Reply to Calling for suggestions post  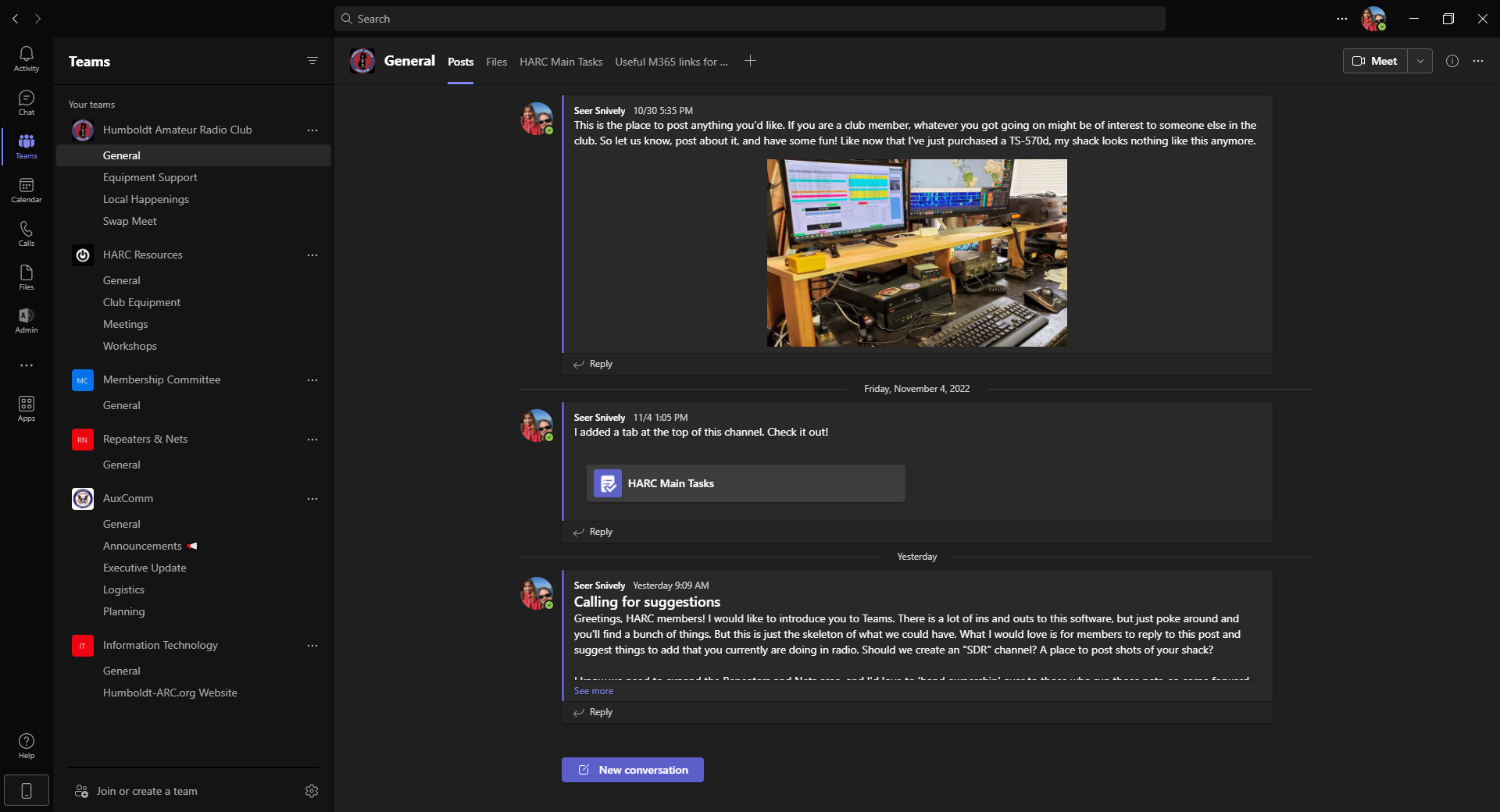(x=593, y=712)
